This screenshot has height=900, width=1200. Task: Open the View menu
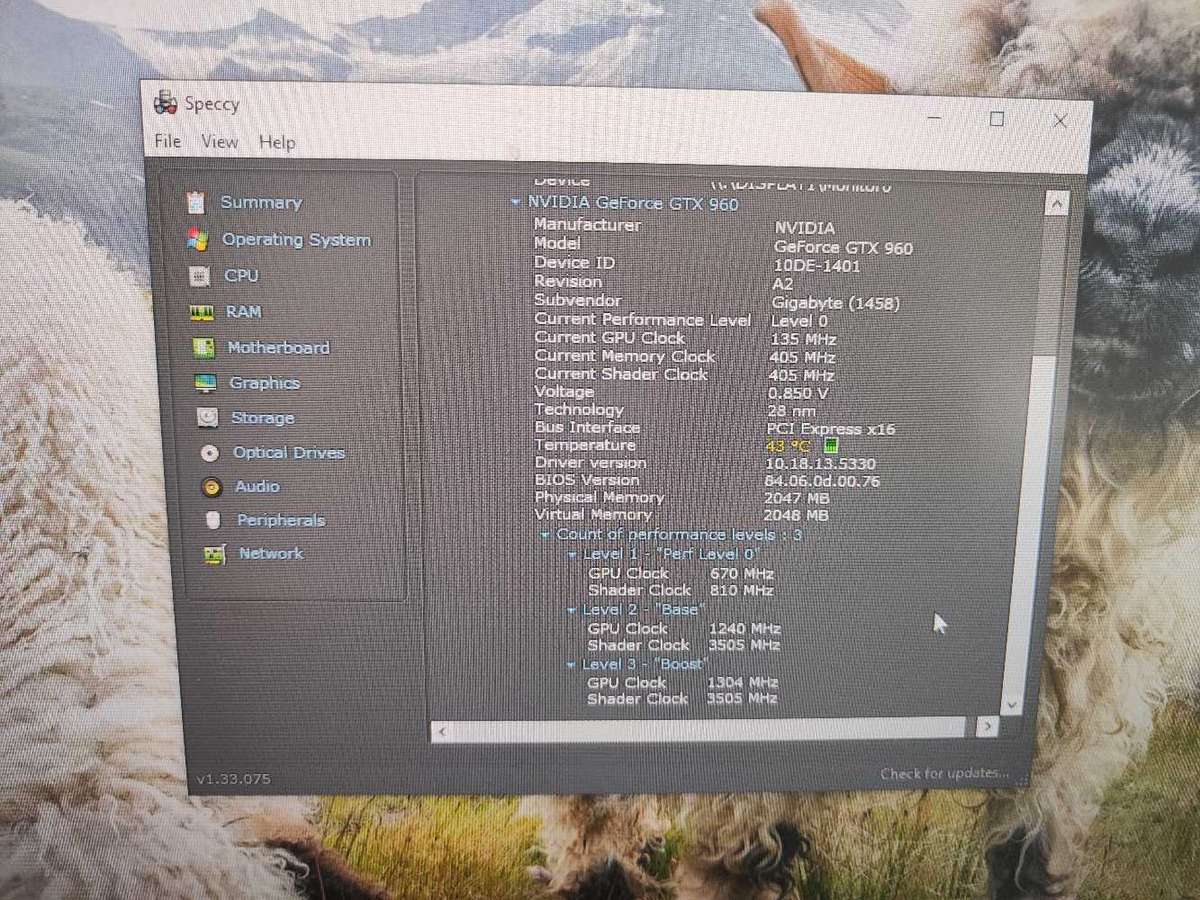pos(219,142)
